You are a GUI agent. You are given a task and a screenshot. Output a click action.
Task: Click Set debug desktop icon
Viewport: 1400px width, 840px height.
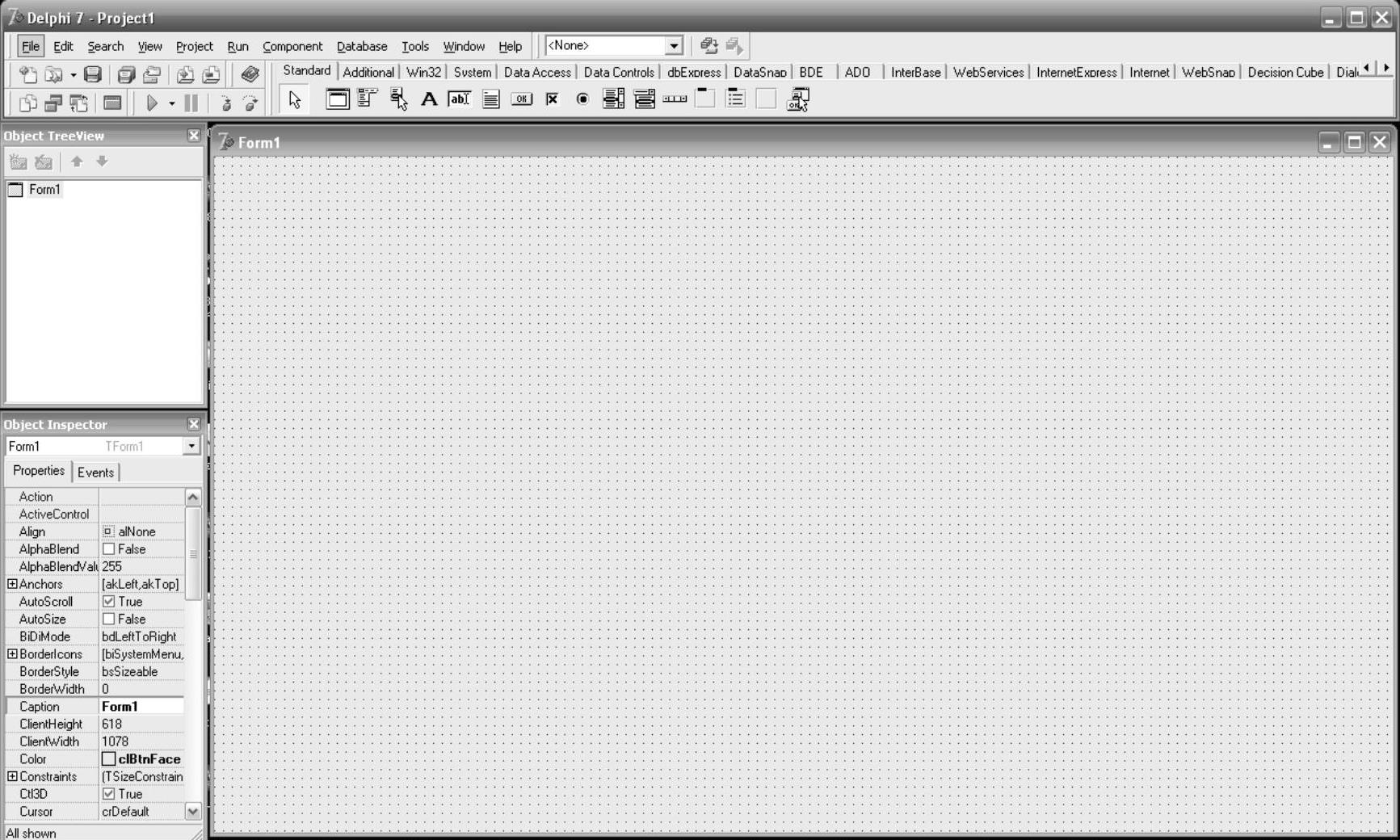[734, 46]
